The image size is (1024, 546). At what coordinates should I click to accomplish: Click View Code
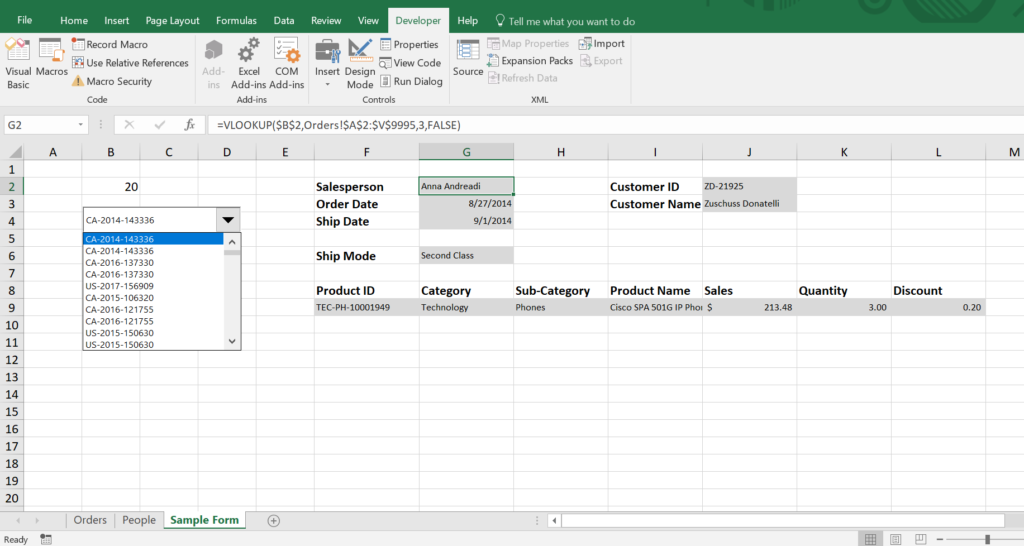410,63
